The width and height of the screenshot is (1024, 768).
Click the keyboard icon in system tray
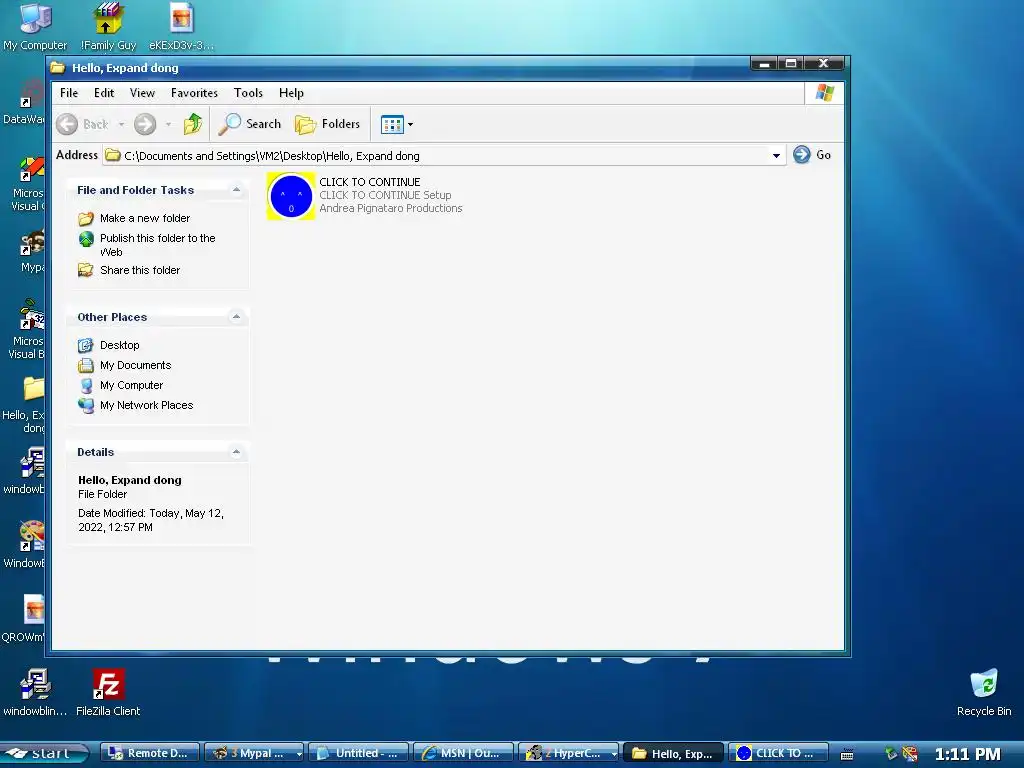point(847,754)
